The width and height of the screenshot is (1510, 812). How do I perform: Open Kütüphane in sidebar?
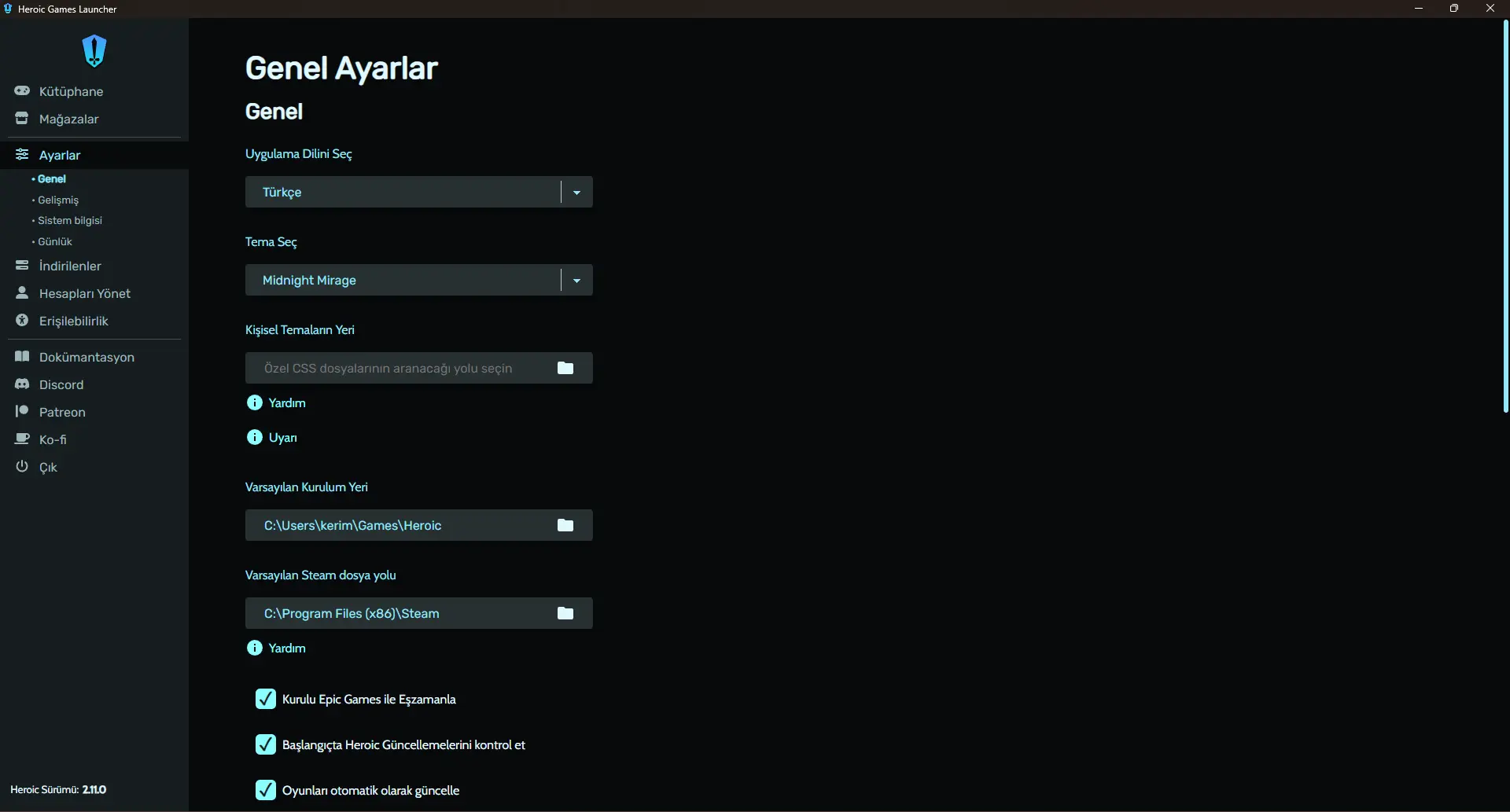[94, 91]
